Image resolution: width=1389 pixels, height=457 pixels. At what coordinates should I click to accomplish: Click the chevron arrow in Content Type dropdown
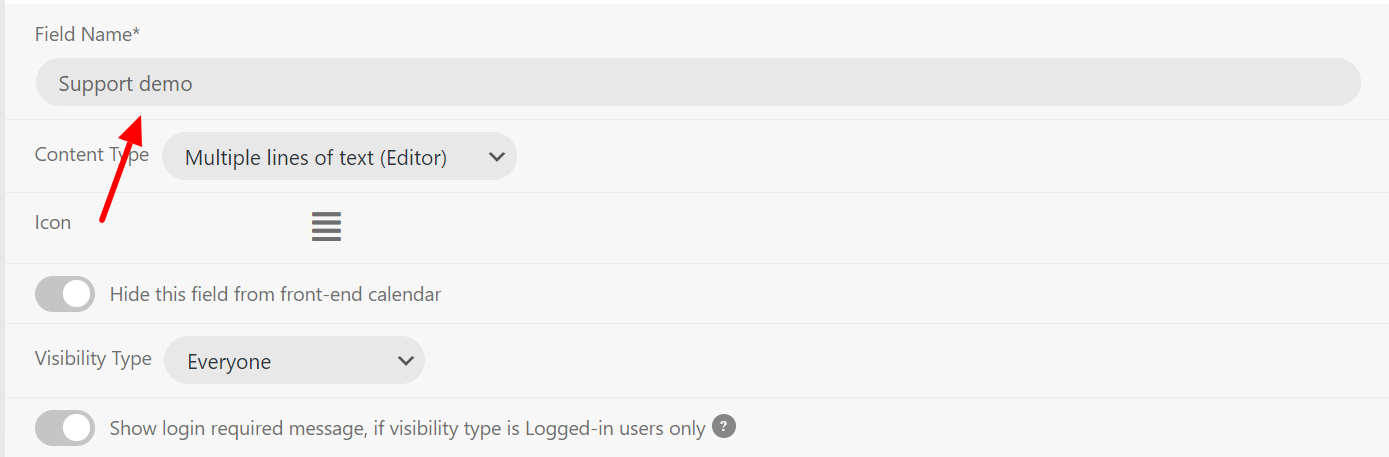pos(497,157)
